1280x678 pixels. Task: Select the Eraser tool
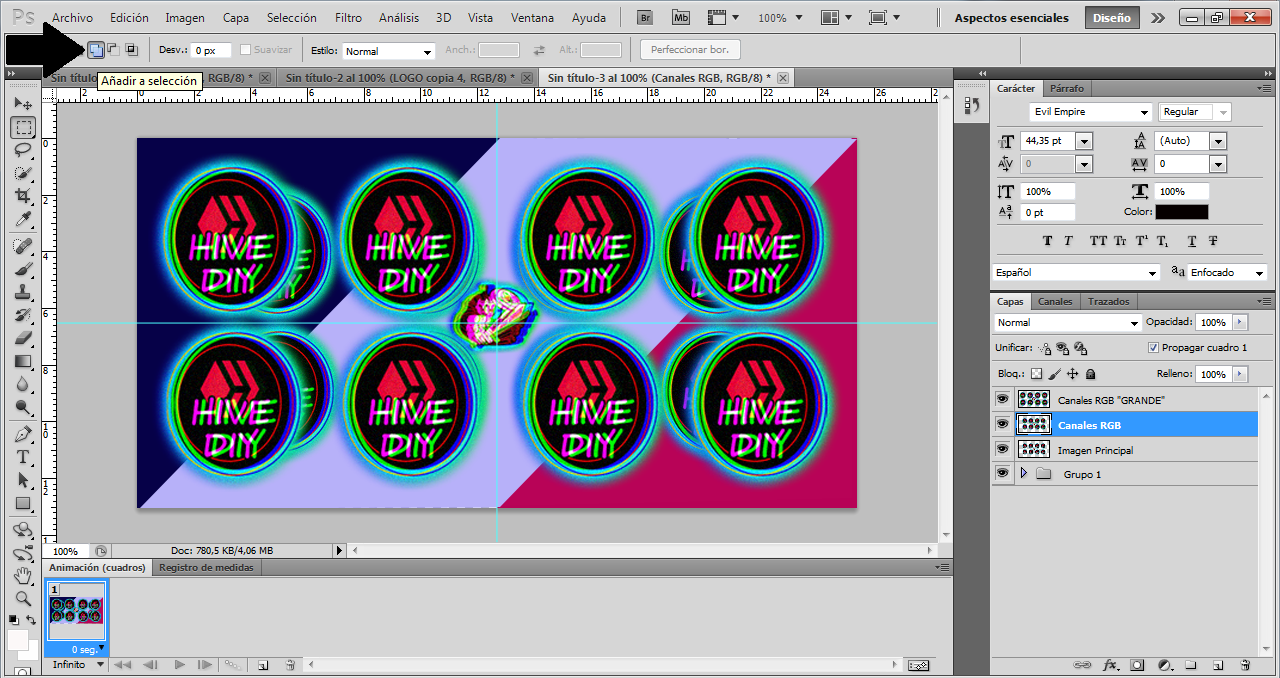23,338
